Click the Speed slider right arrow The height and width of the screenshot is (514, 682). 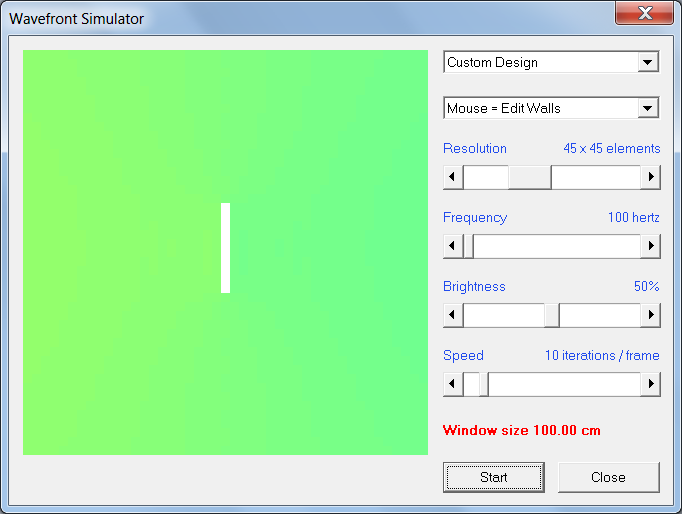point(651,384)
